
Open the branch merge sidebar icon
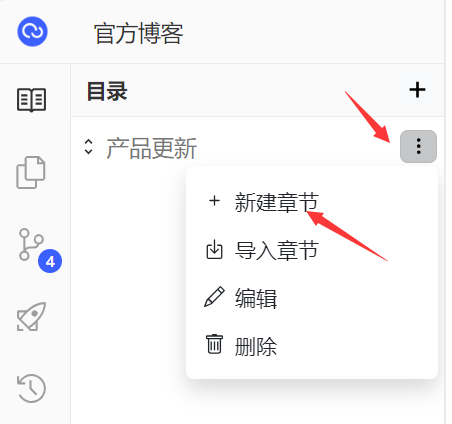pyautogui.click(x=31, y=244)
